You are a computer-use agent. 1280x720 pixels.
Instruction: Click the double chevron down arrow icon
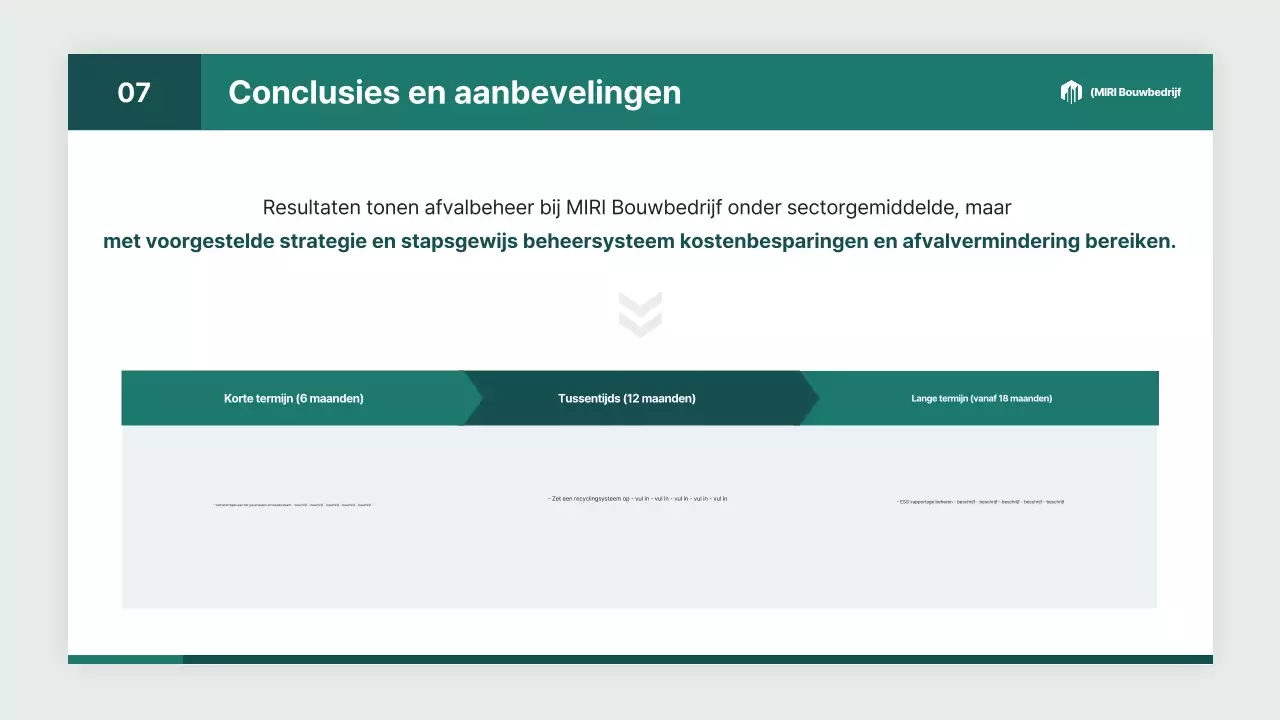click(640, 315)
